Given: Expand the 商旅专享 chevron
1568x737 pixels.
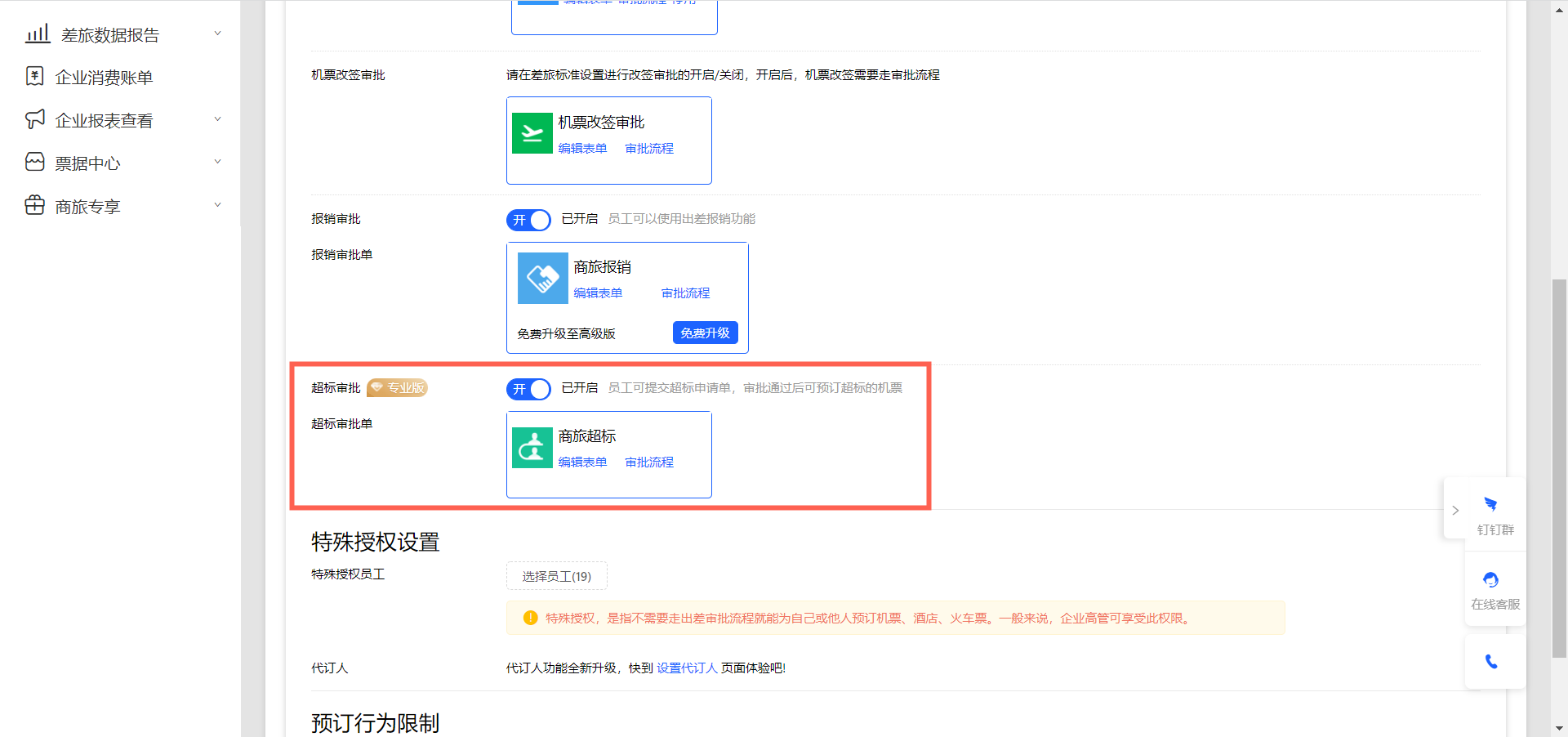Looking at the screenshot, I should [x=217, y=205].
